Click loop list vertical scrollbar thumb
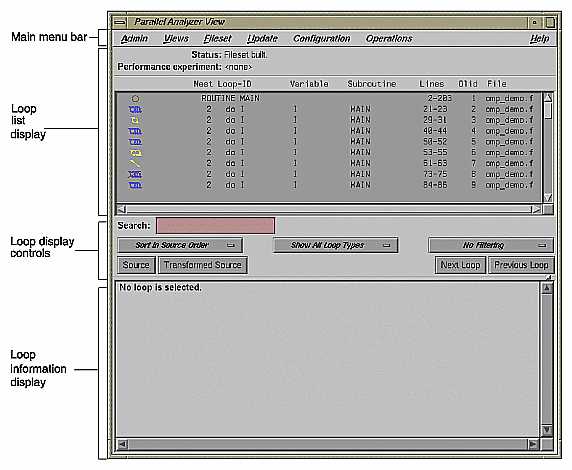 pos(548,111)
